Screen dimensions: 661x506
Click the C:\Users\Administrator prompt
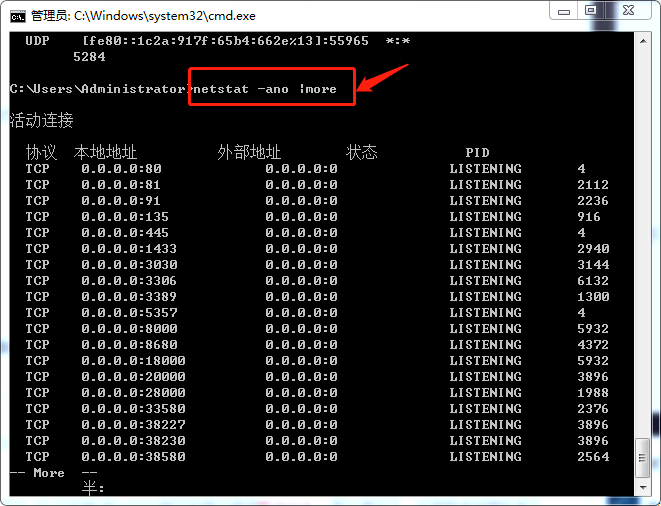[x=98, y=89]
